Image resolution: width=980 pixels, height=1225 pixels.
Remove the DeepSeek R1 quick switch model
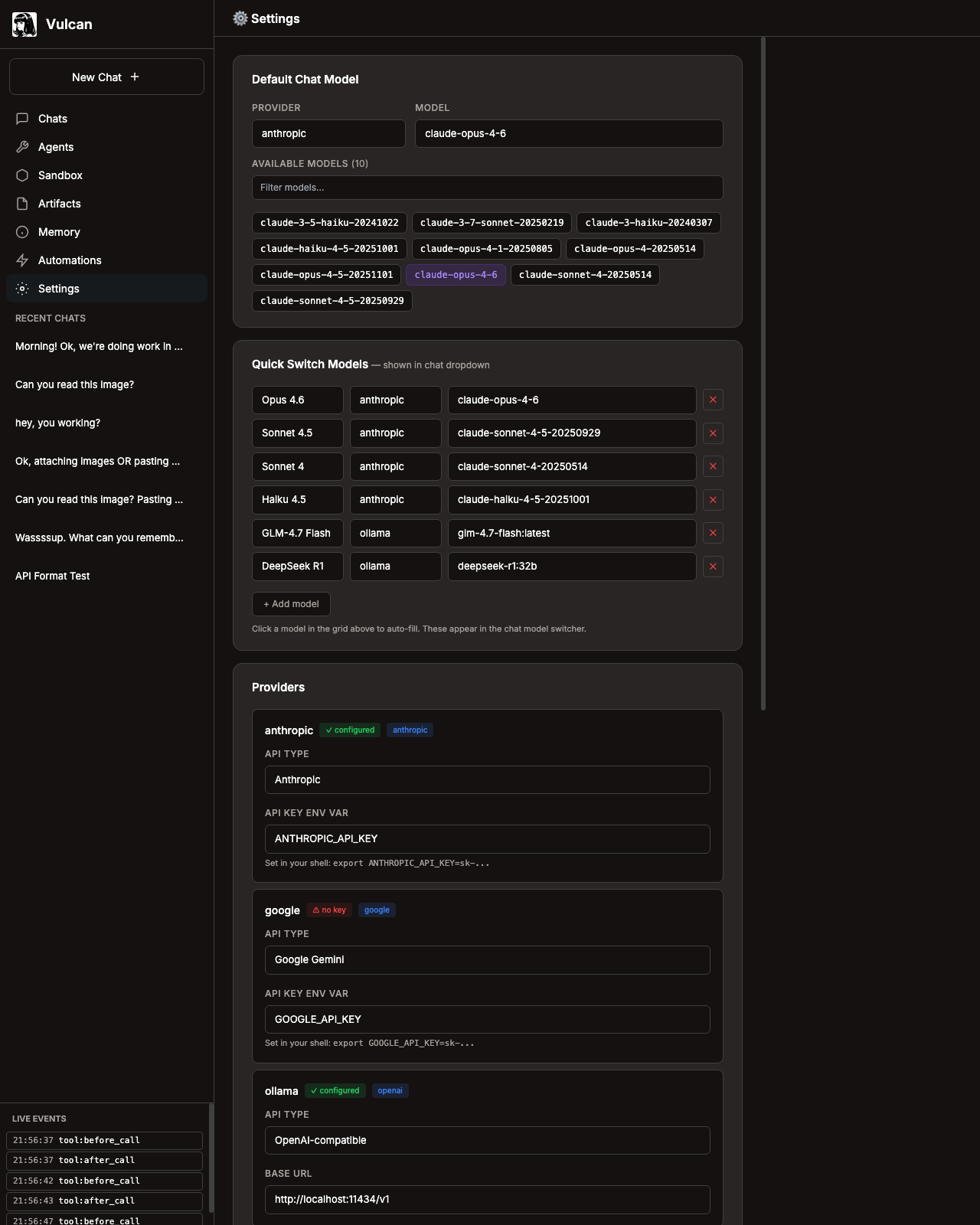pos(713,567)
